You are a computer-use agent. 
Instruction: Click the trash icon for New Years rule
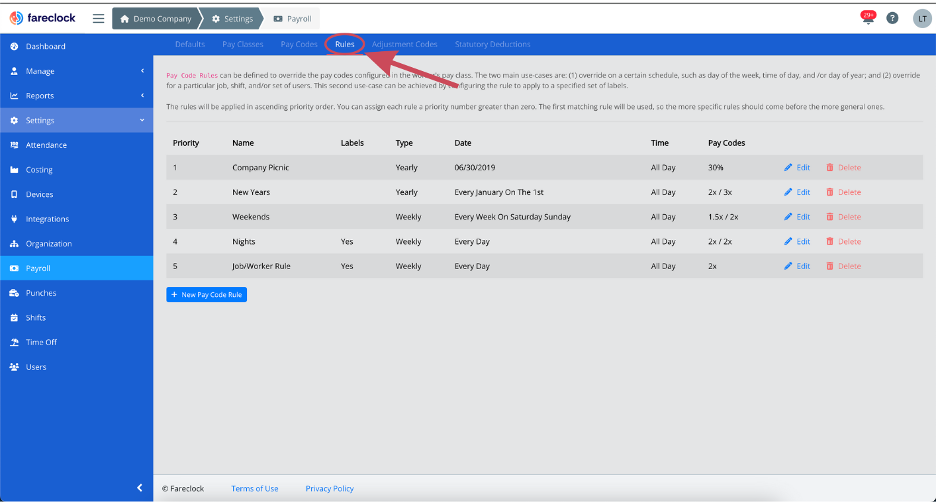[830, 192]
